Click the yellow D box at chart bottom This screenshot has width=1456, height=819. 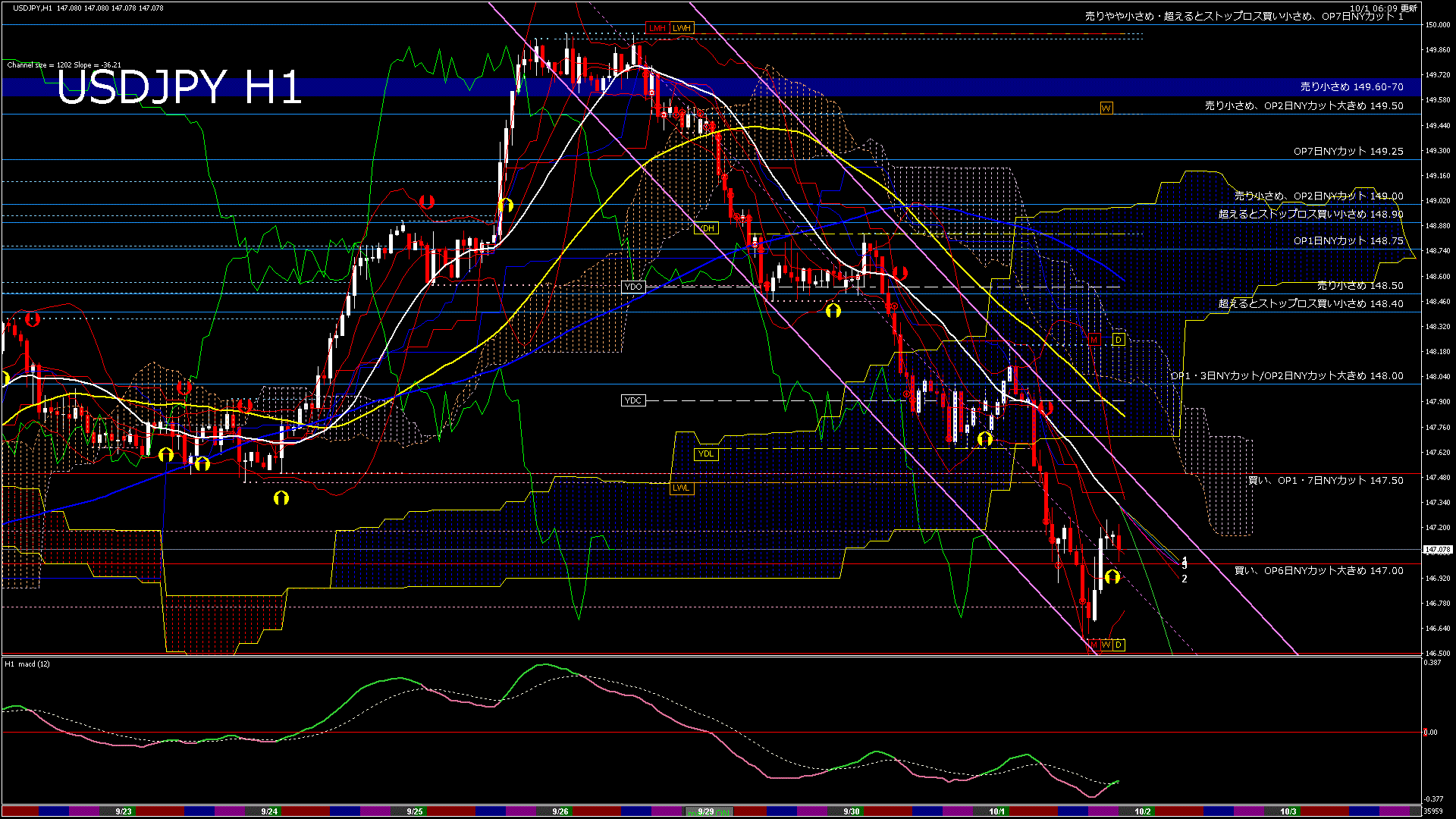(1119, 645)
